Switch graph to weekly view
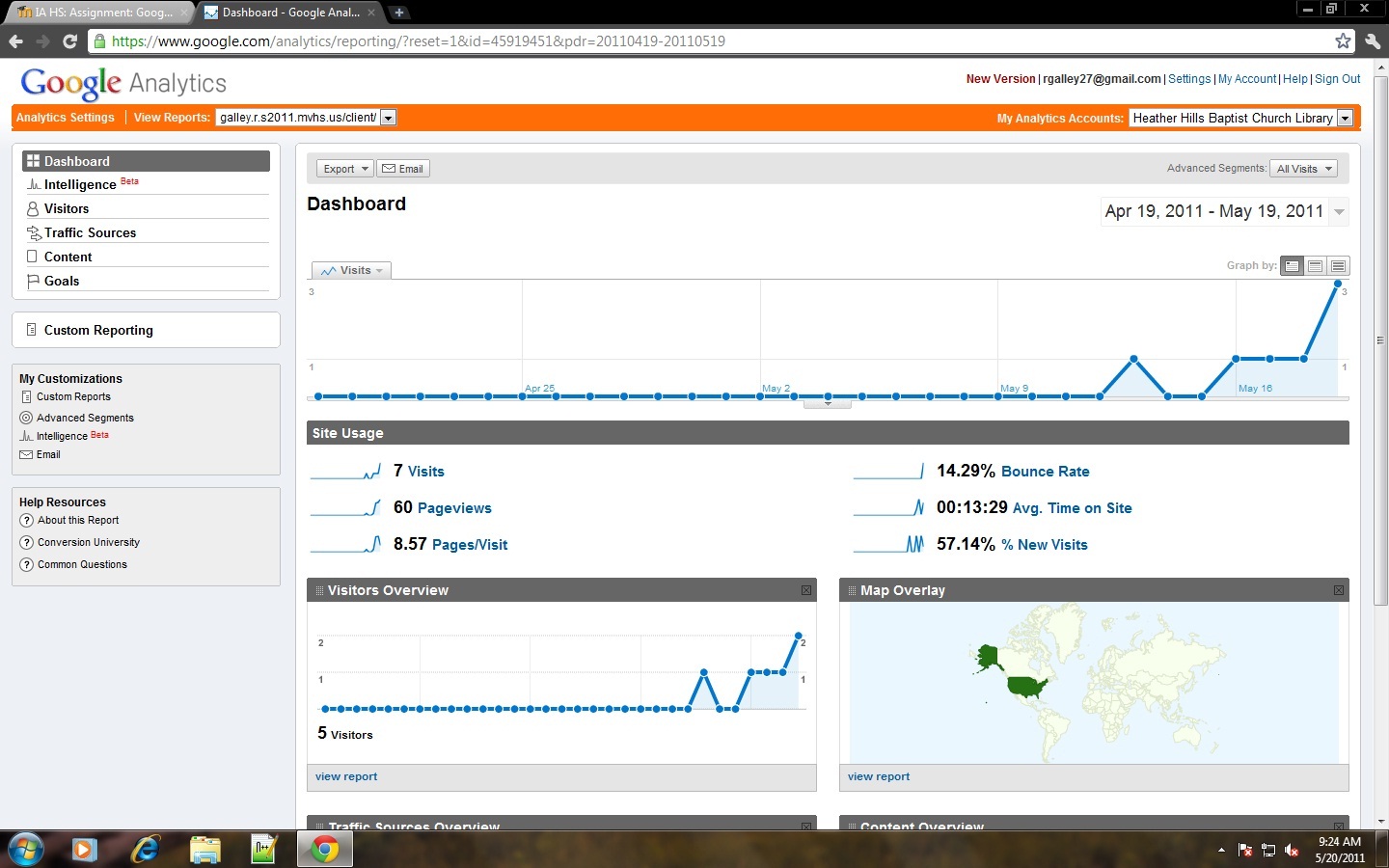 point(1316,266)
